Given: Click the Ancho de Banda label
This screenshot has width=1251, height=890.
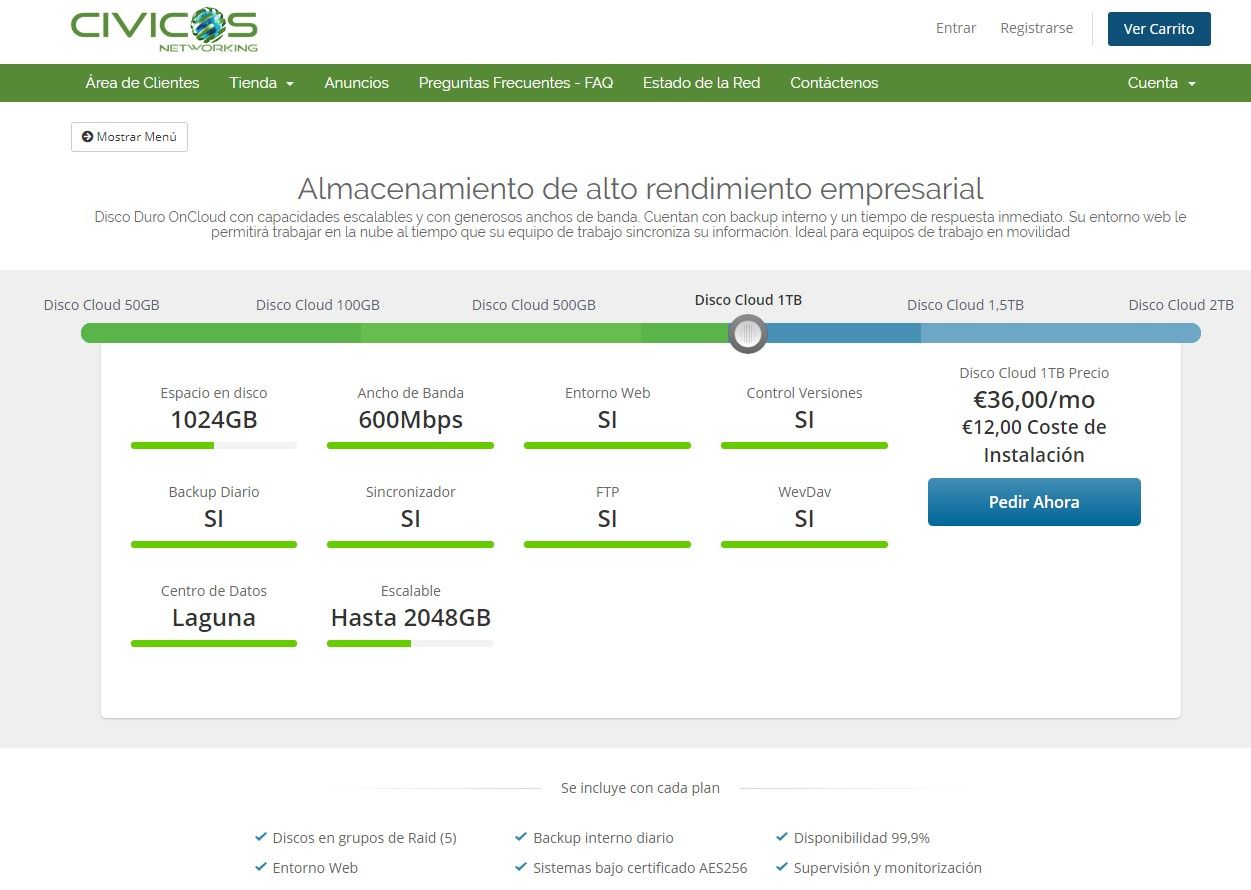Looking at the screenshot, I should tap(410, 393).
